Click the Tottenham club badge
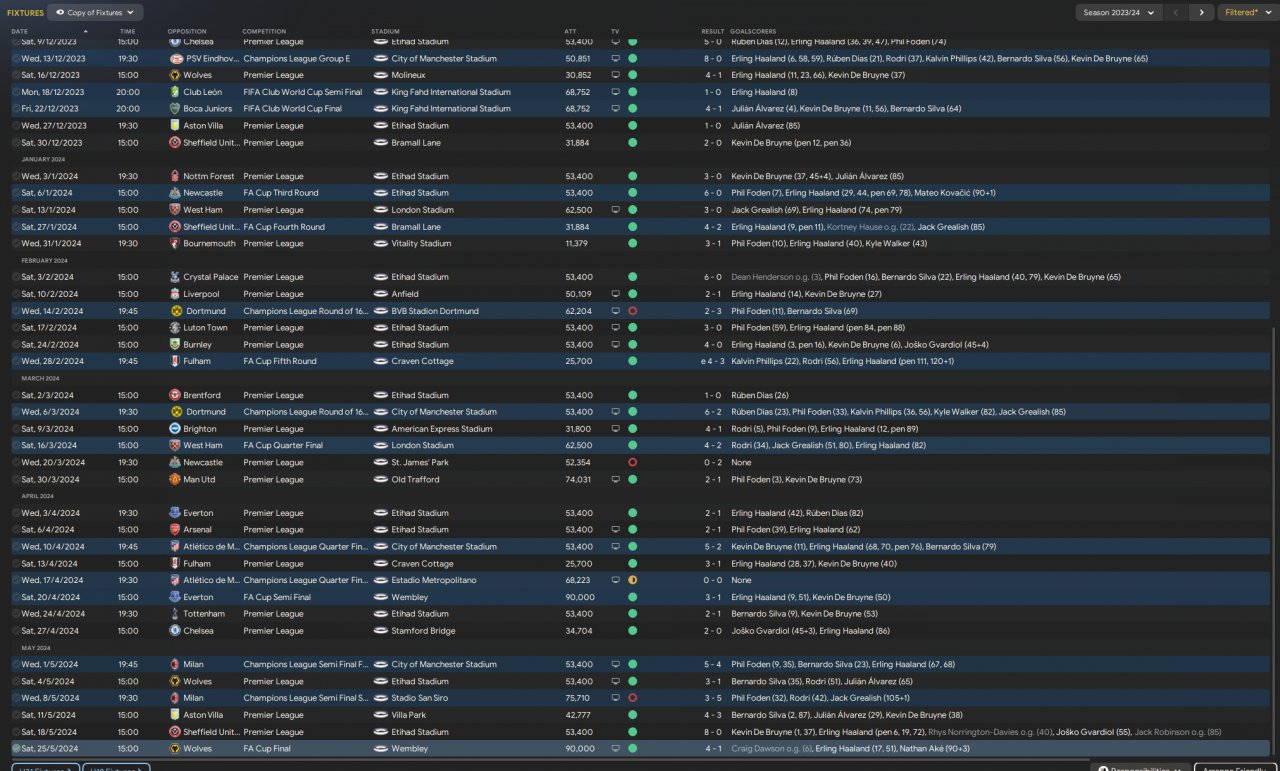Image resolution: width=1280 pixels, height=771 pixels. (175, 614)
